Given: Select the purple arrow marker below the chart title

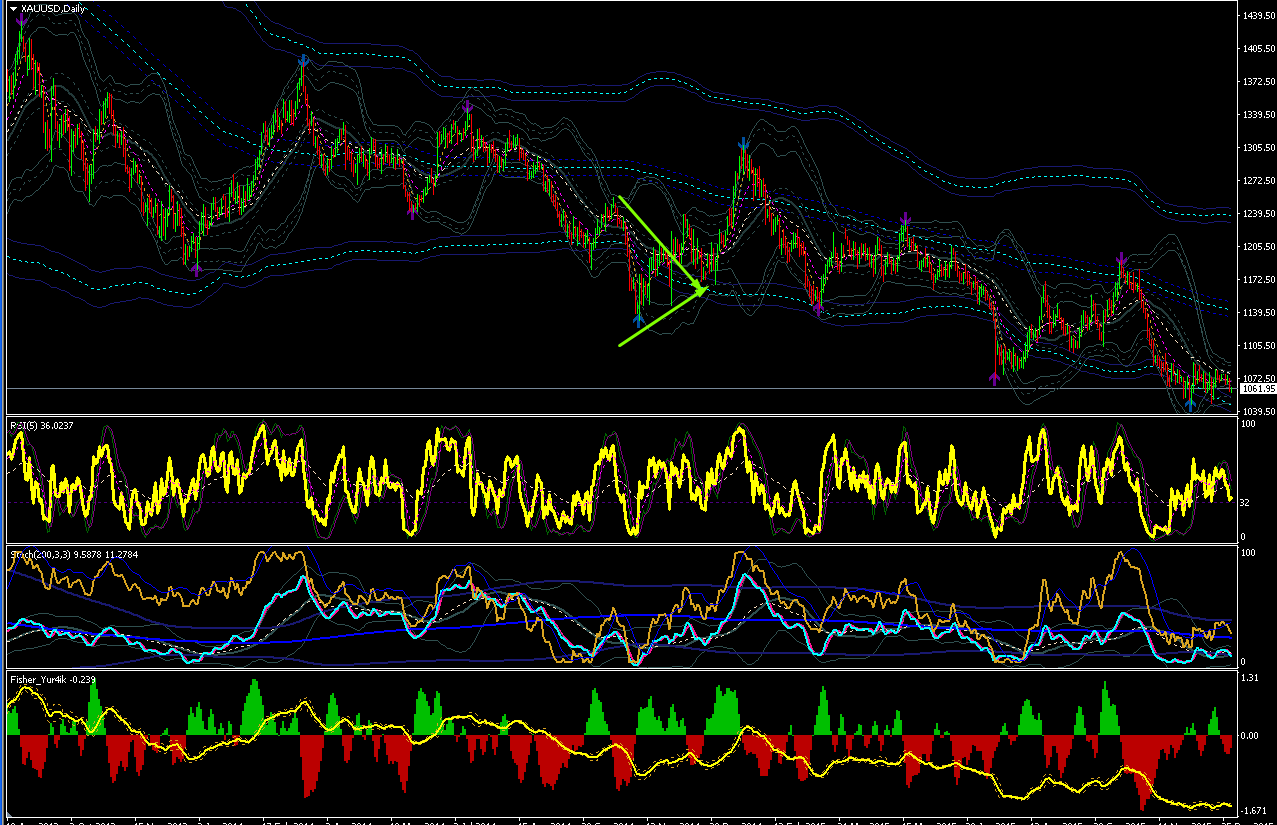Looking at the screenshot, I should [x=23, y=18].
